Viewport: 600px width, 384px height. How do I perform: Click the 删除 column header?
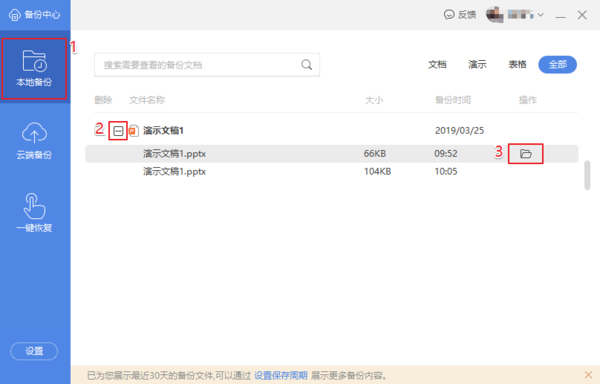point(103,100)
